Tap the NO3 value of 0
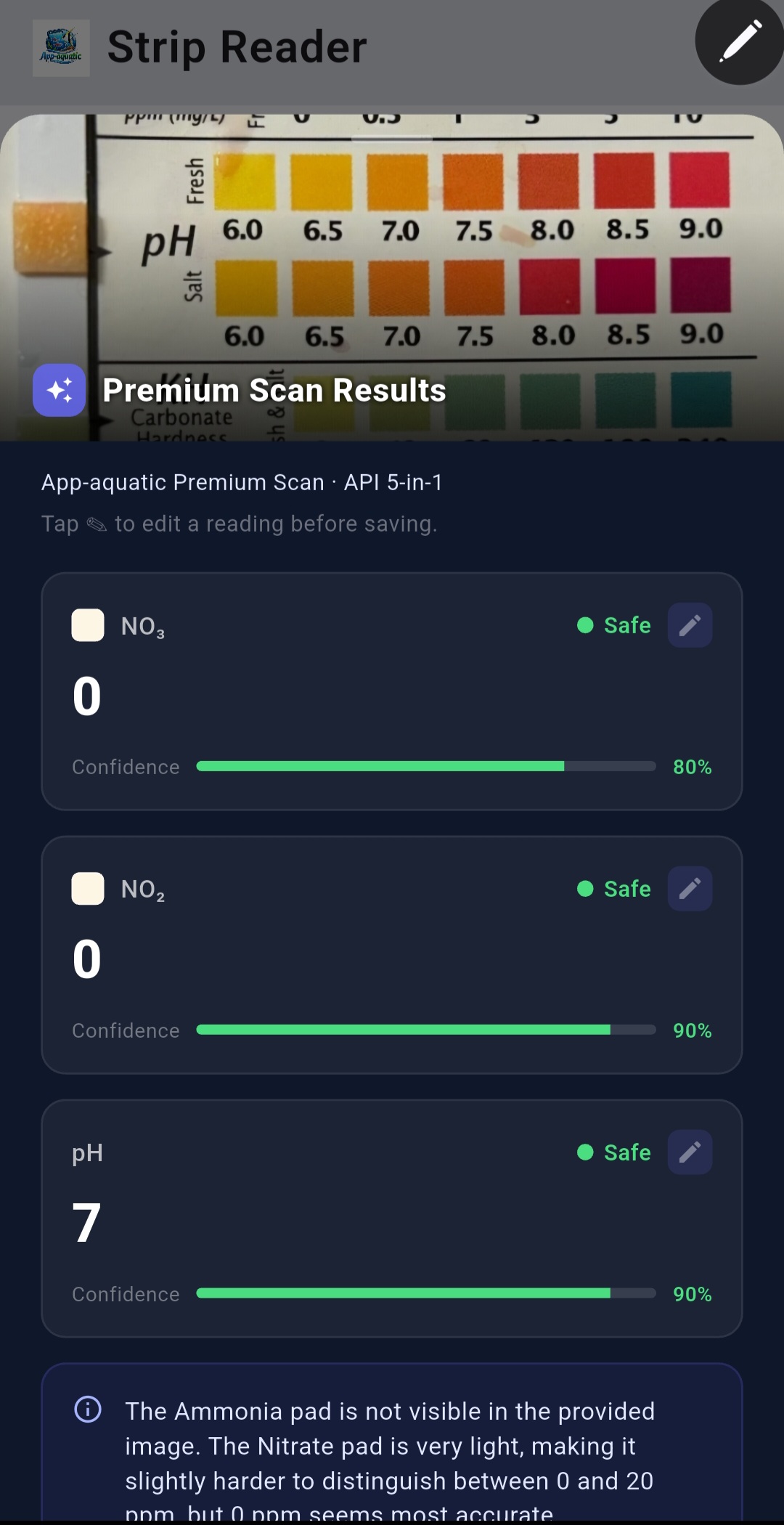The height and width of the screenshot is (1525, 784). coord(86,695)
